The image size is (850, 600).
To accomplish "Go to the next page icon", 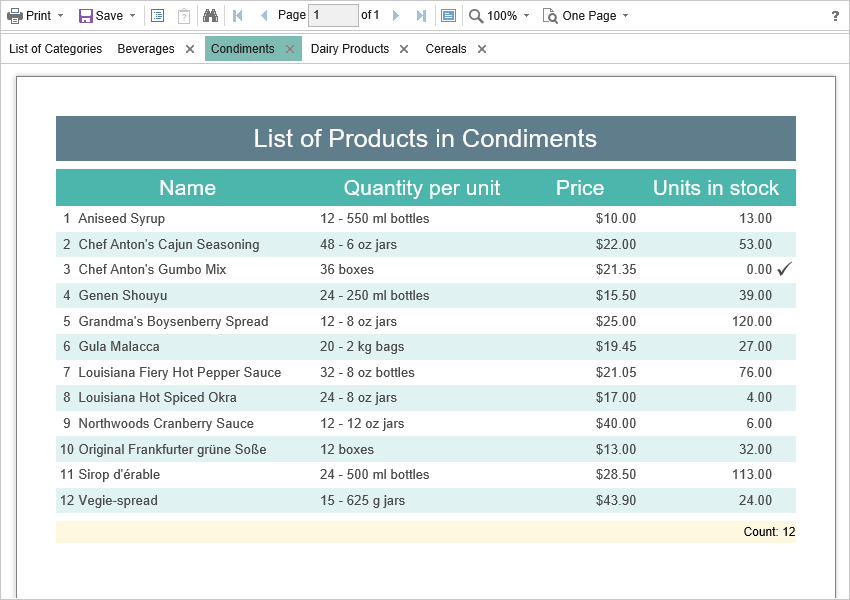I will 394,15.
